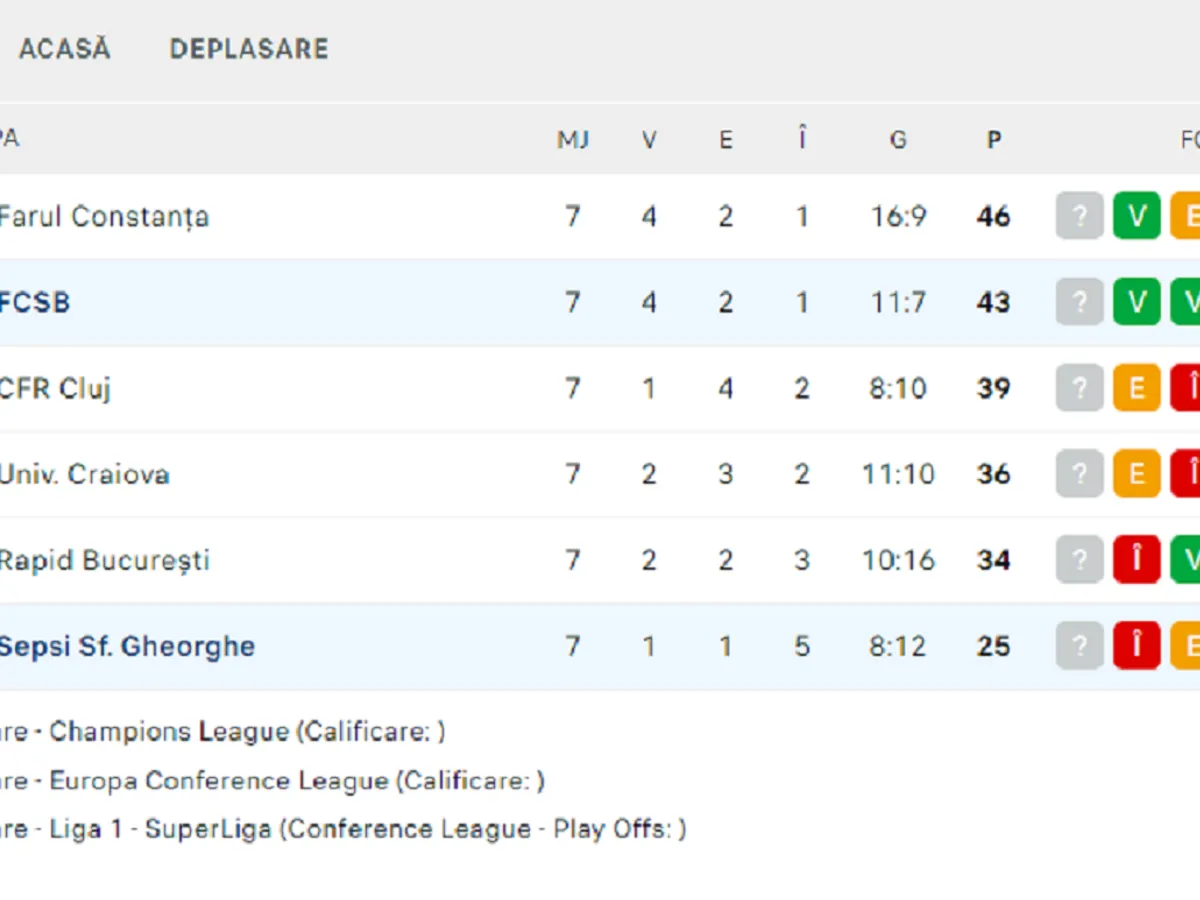Viewport: 1200px width, 900px height.
Task: Open the Rapid București team link
Action: point(104,560)
